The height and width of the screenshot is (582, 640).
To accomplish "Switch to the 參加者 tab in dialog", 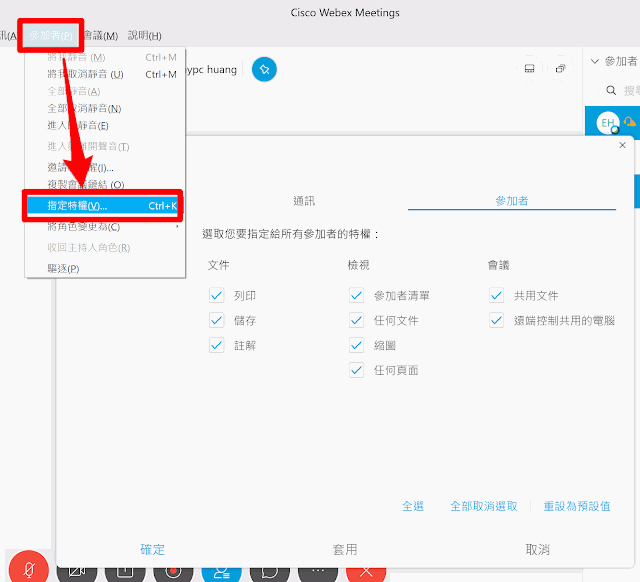I will (x=512, y=201).
